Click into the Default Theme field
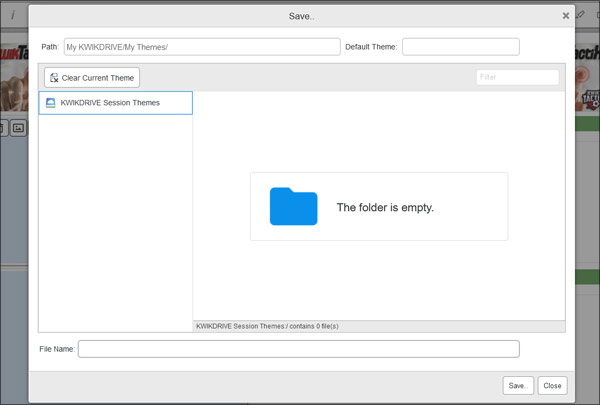This screenshot has height=405, width=600. click(460, 47)
